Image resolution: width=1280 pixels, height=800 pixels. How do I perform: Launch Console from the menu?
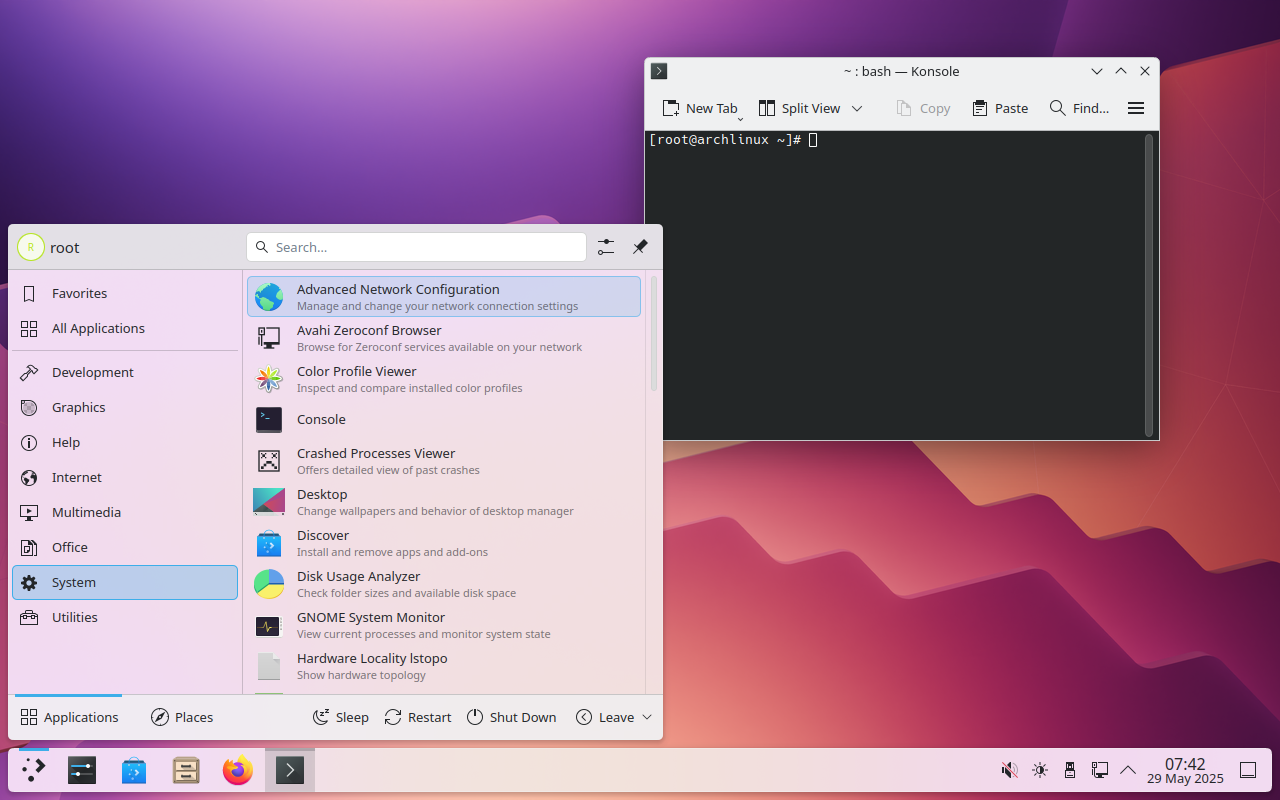444,420
